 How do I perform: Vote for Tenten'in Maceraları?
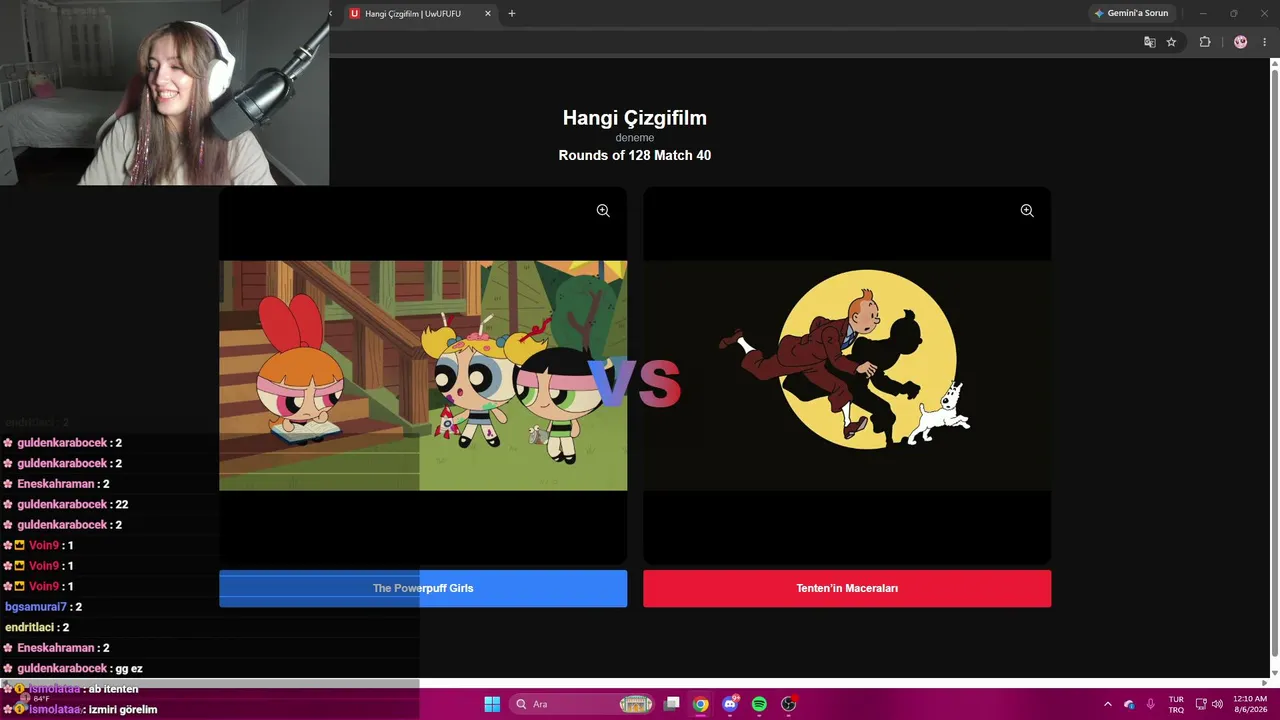tap(847, 588)
